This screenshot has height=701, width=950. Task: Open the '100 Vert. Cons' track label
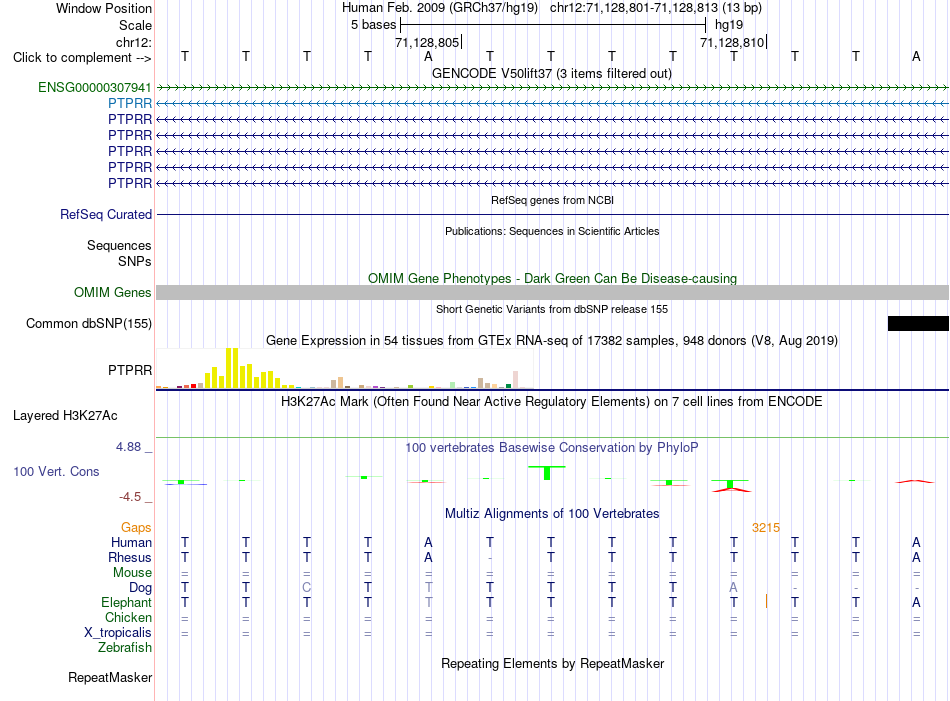56,471
